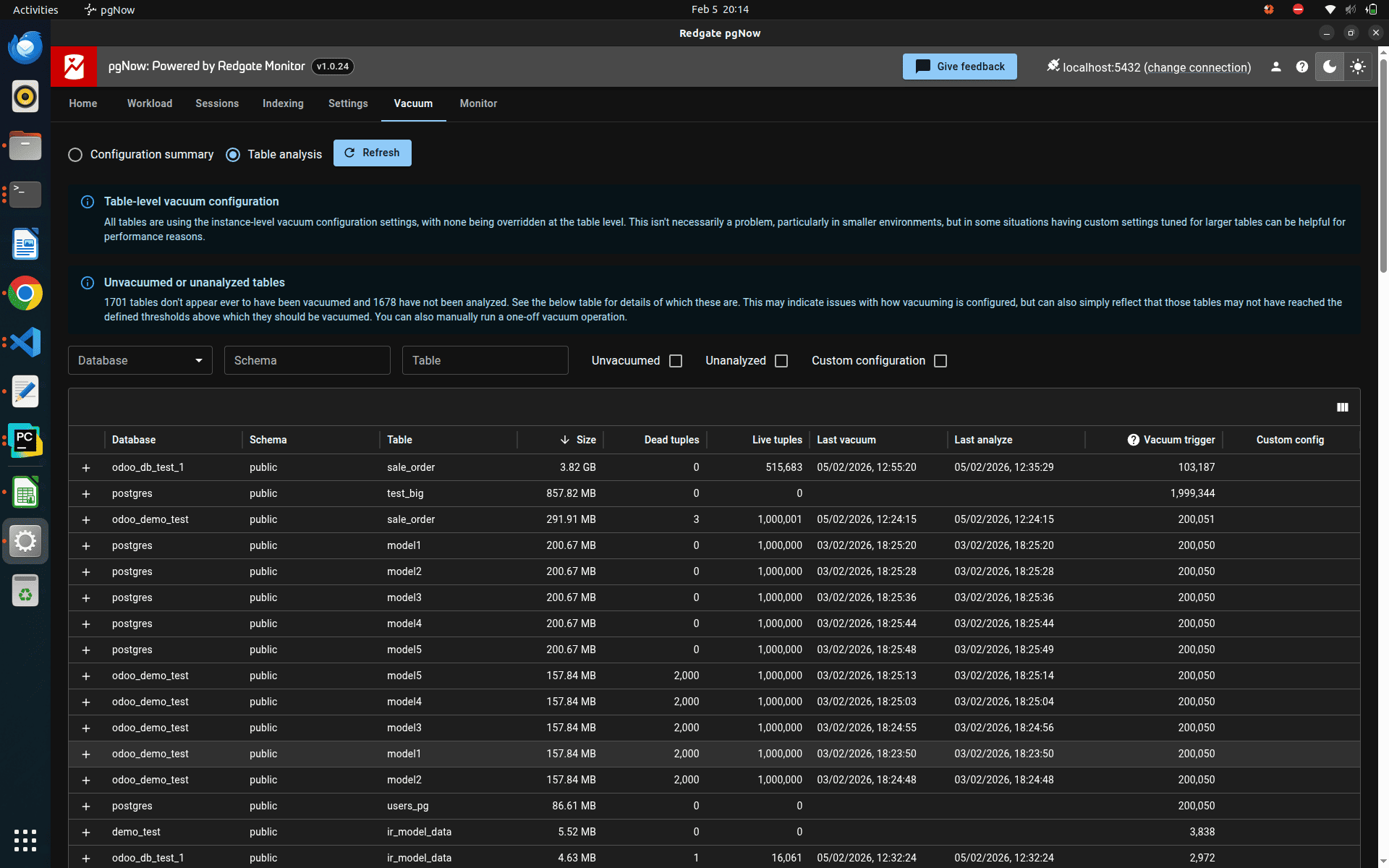
Task: Click the help question-mark icon
Action: (1302, 67)
